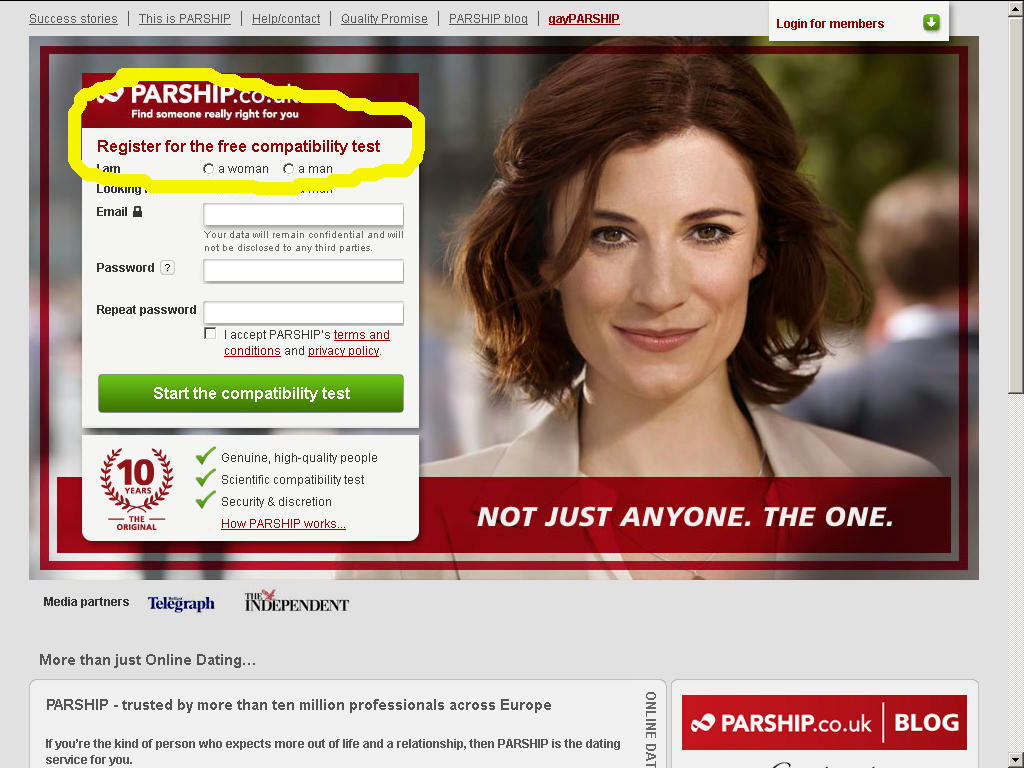
Task: Click the 'More than just Online Dating...' heading
Action: click(x=148, y=660)
